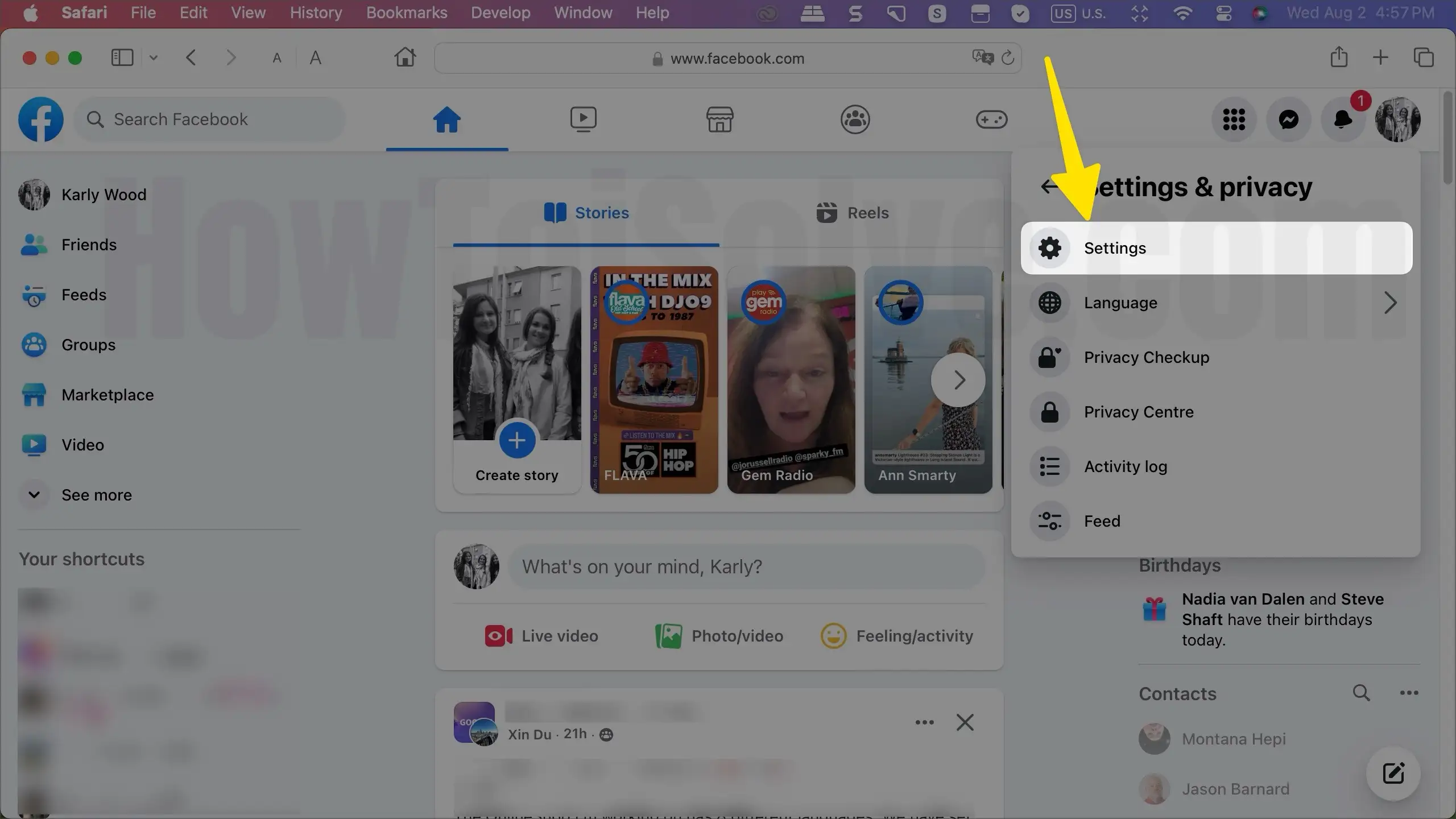
Task: Click the What's on your mind box
Action: [x=746, y=566]
